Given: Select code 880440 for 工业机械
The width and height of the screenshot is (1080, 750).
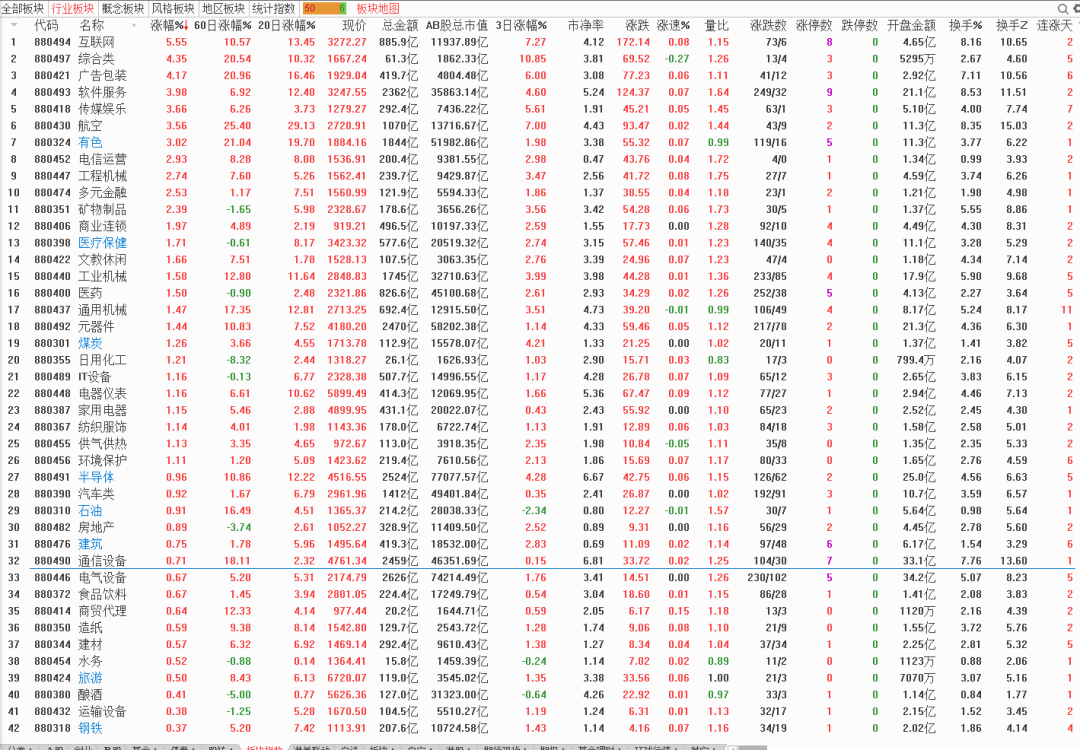Looking at the screenshot, I should point(52,276).
